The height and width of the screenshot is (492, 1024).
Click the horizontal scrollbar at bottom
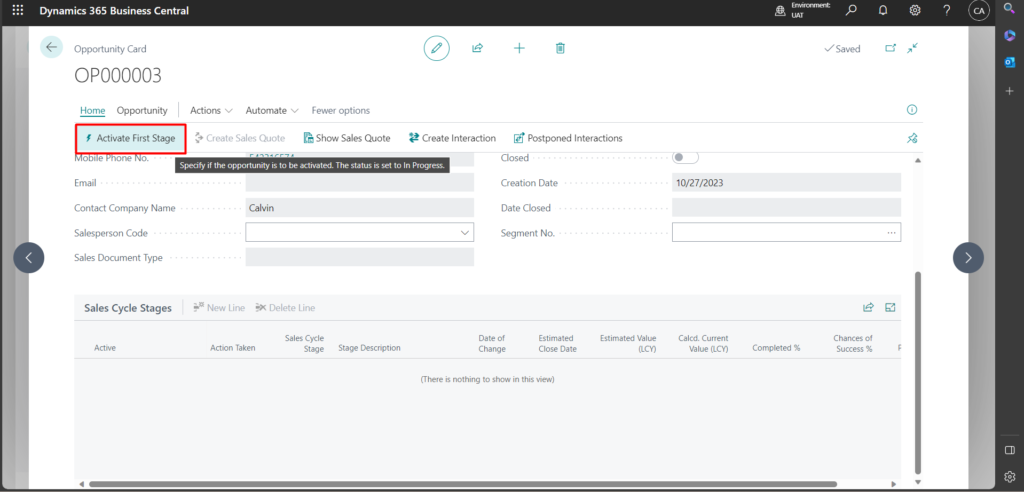(463, 484)
